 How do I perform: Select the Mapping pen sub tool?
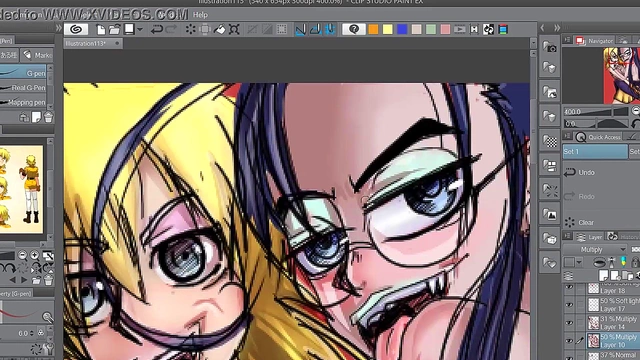tap(23, 102)
